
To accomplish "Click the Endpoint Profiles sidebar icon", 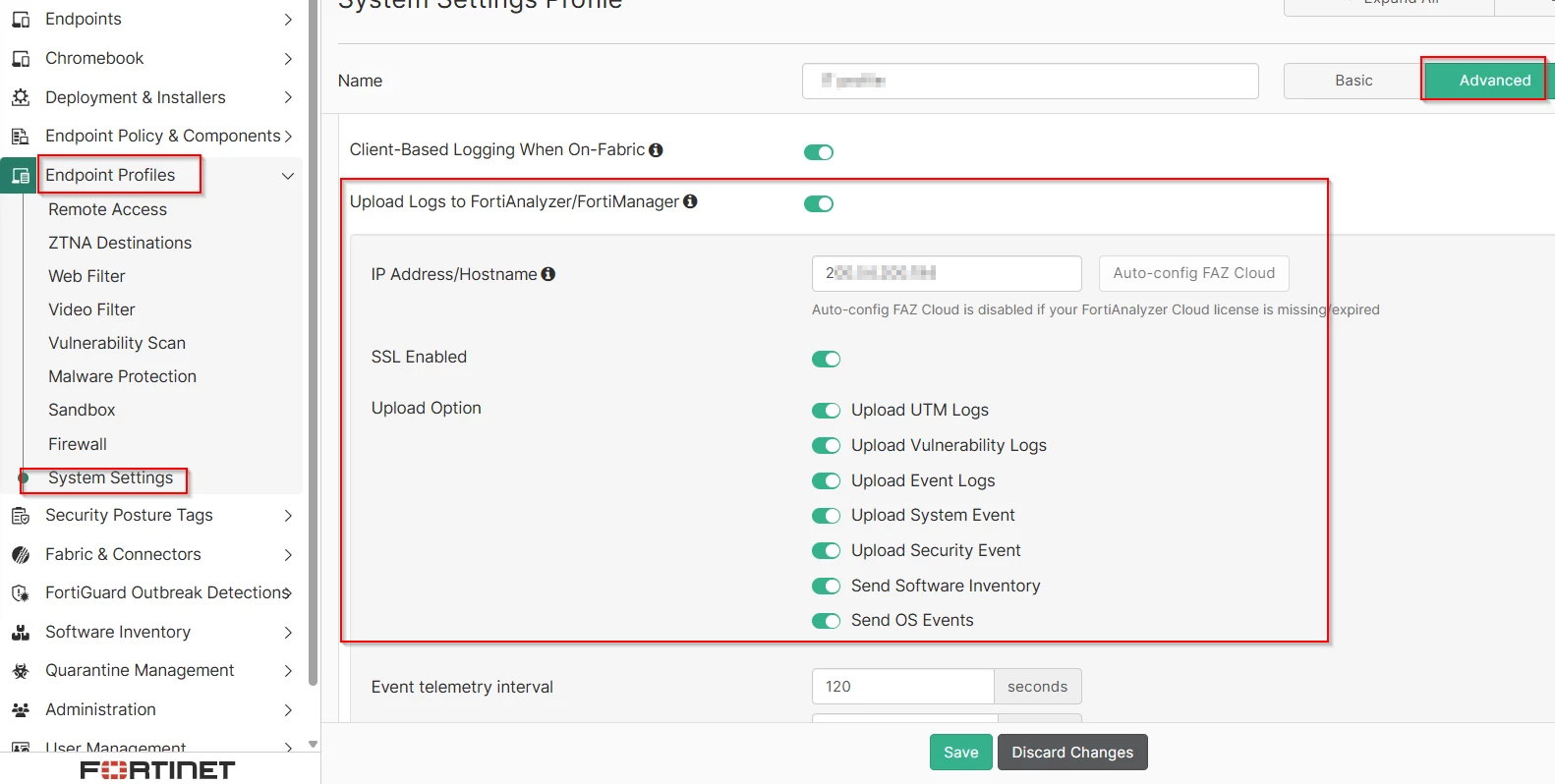I will [x=21, y=176].
